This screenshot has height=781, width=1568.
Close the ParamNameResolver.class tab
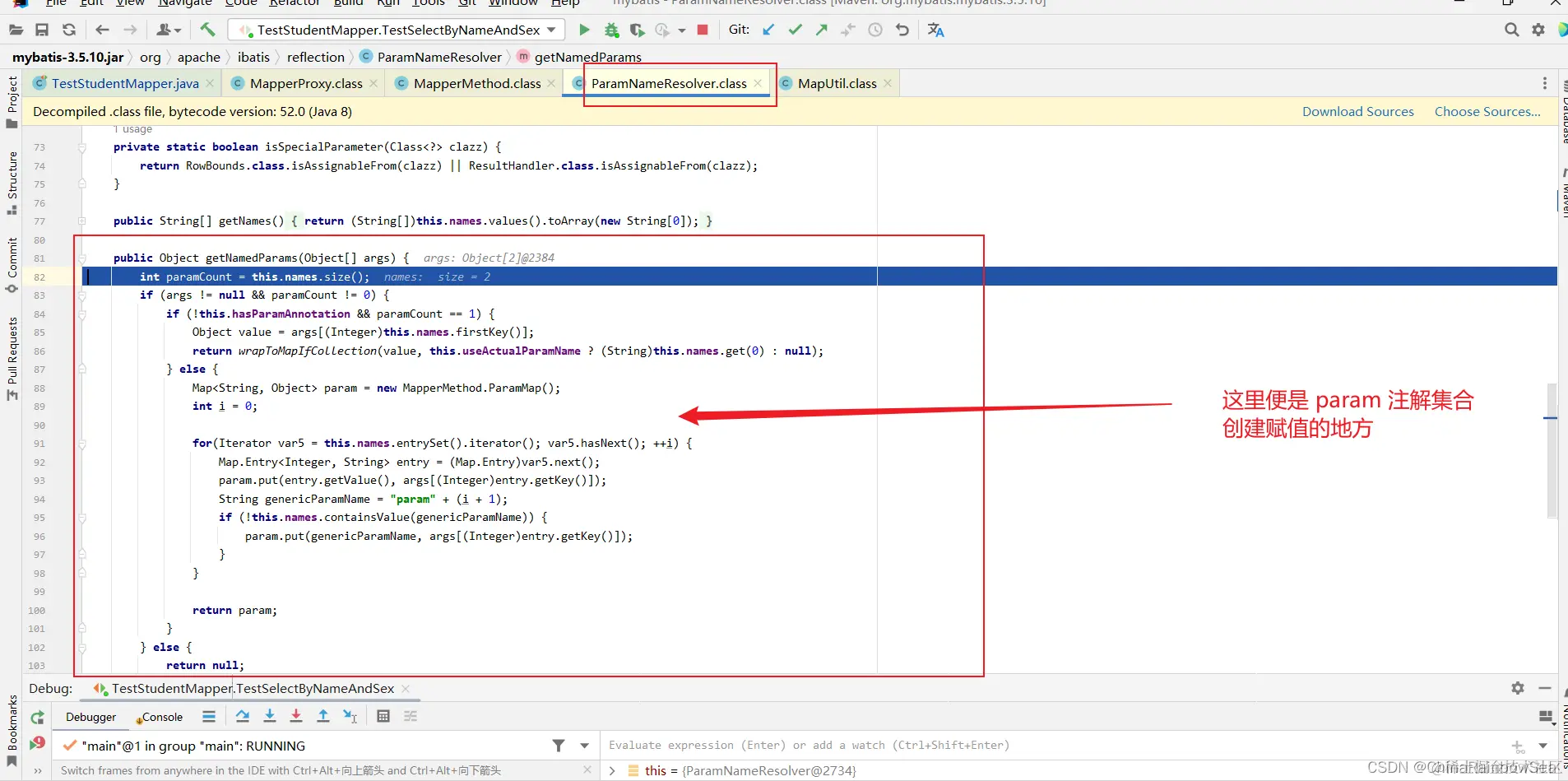point(758,83)
